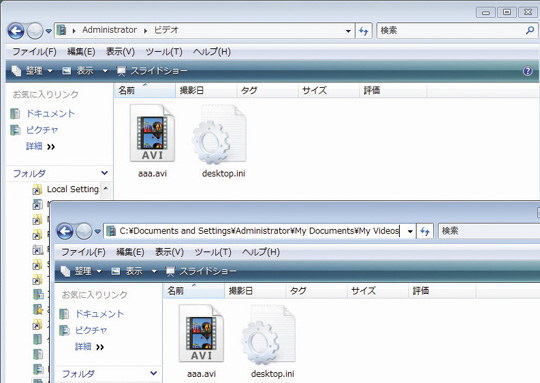
Task: Open views dropdown arrow in rear window toolbar
Action: [x=105, y=71]
